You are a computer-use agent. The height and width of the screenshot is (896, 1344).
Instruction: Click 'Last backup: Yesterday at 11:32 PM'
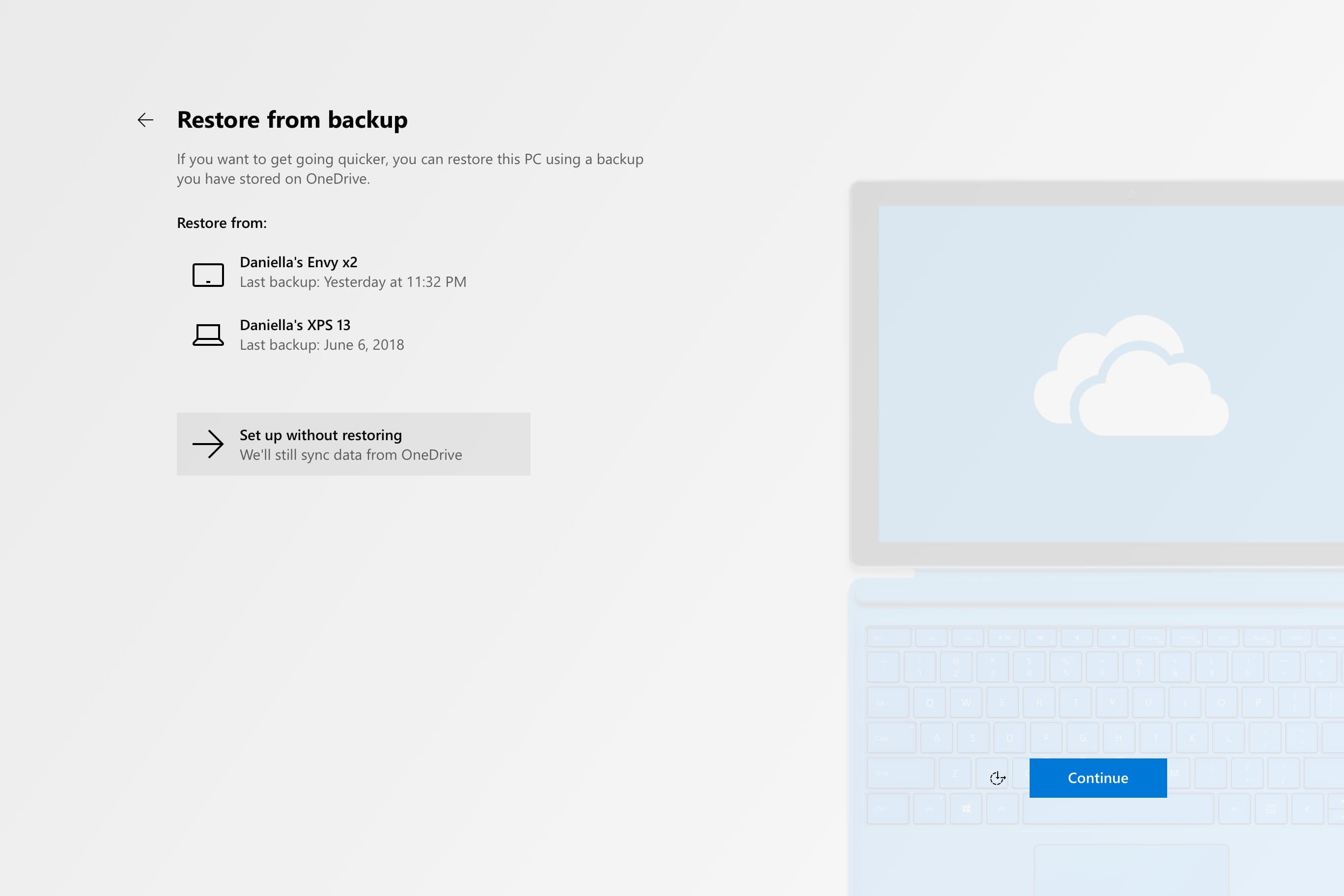tap(353, 282)
